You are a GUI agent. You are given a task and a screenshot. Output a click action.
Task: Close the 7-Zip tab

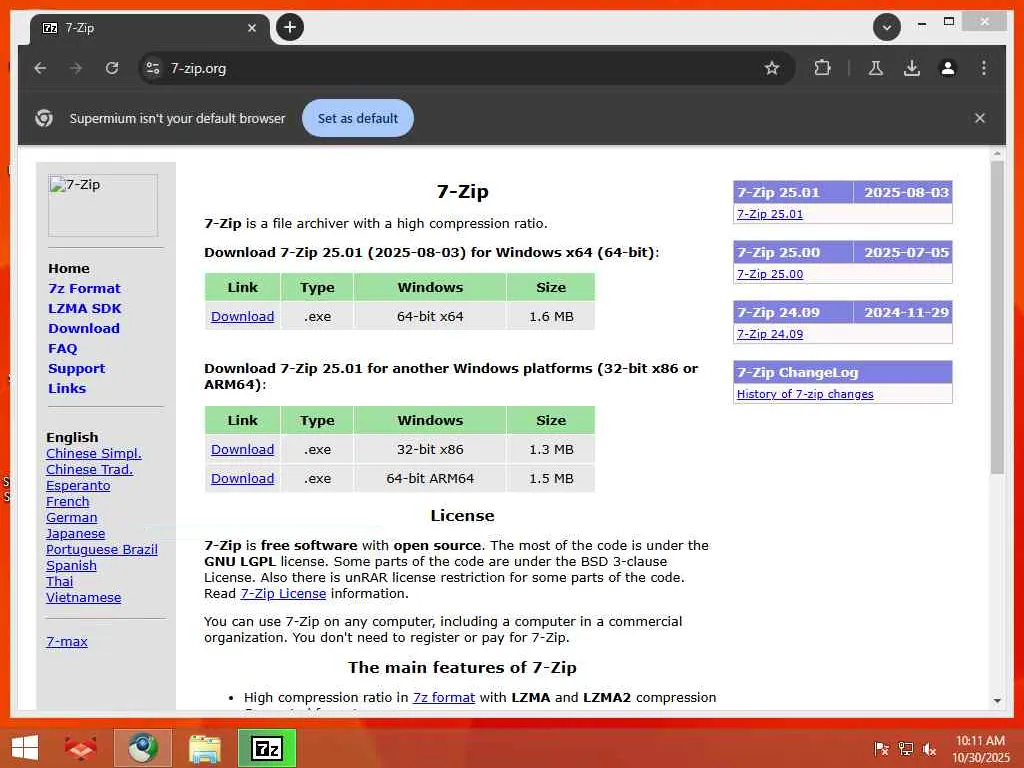click(251, 28)
